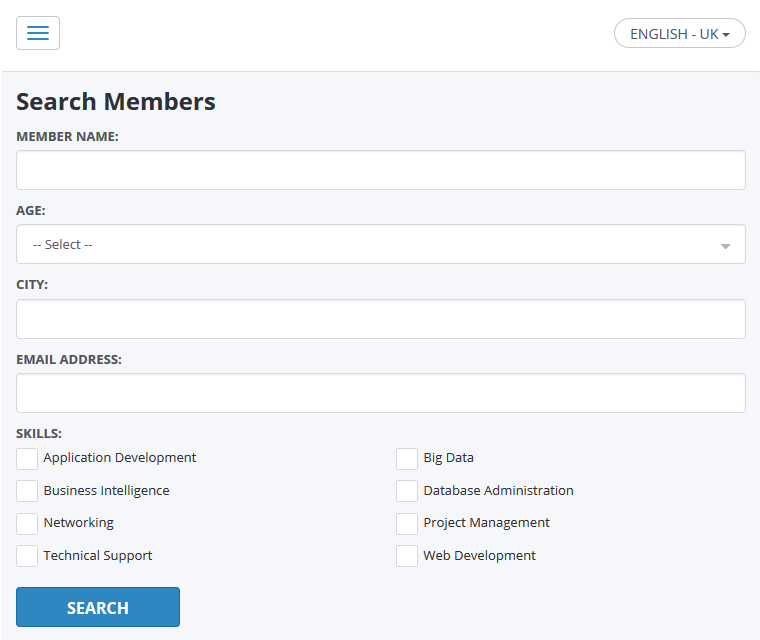This screenshot has height=640, width=760.
Task: Expand the Age select dropdown
Action: (x=380, y=244)
